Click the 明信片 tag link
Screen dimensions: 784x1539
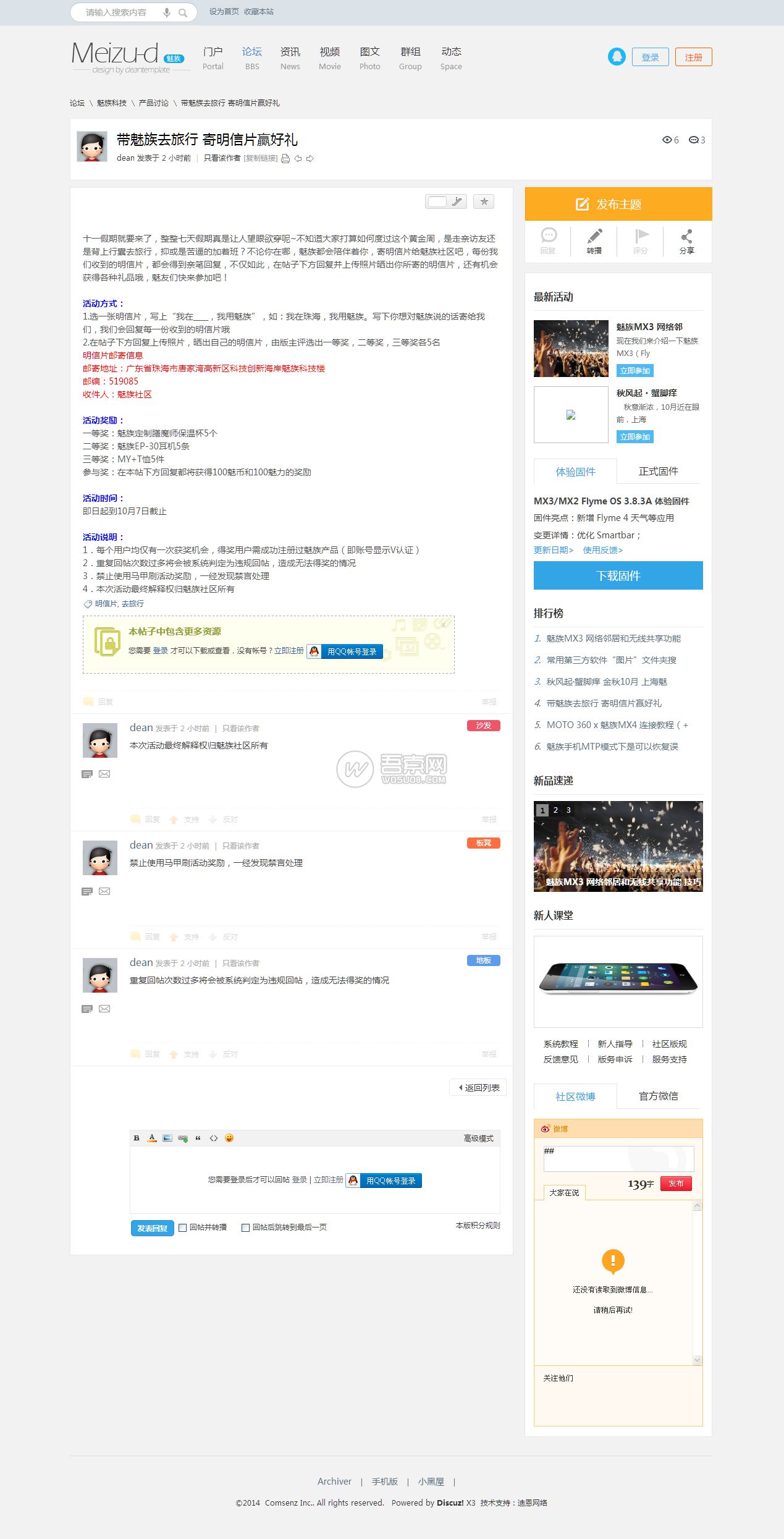point(106,603)
